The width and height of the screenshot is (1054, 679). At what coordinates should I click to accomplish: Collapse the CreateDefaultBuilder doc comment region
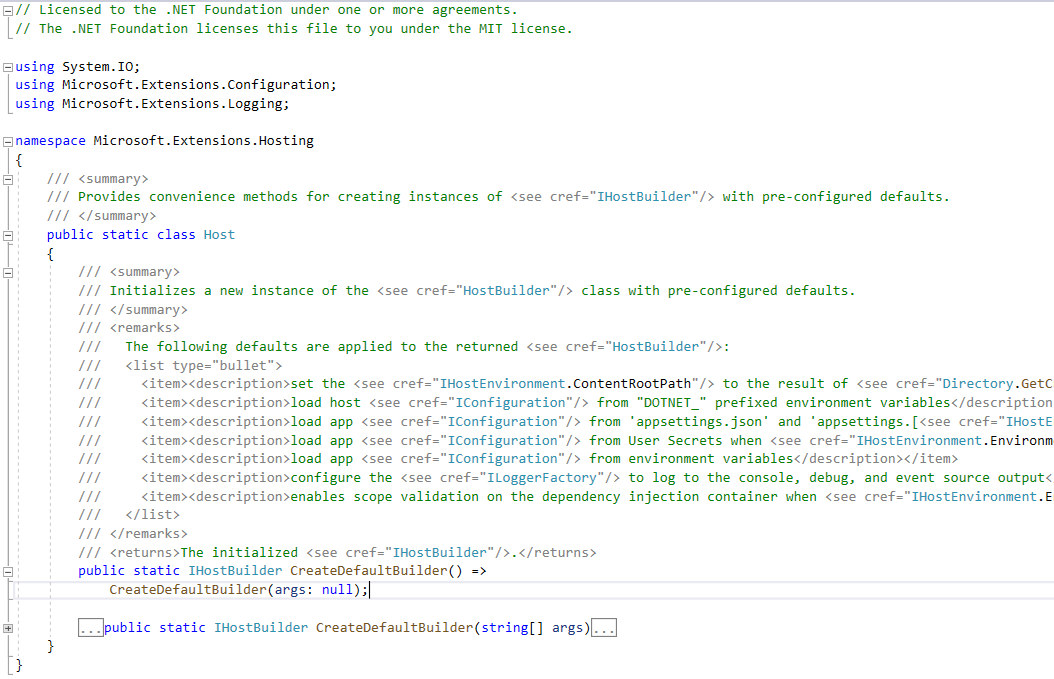click(x=7, y=271)
